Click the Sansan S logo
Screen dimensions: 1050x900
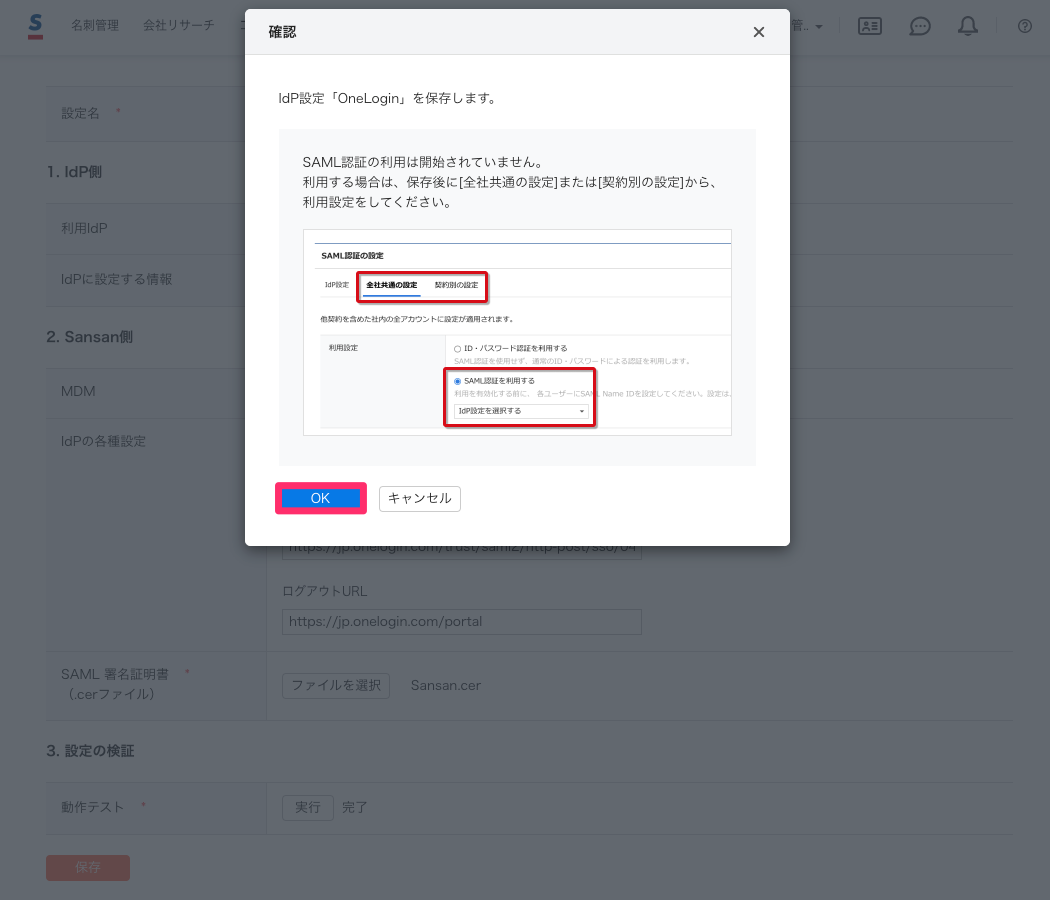pos(35,27)
